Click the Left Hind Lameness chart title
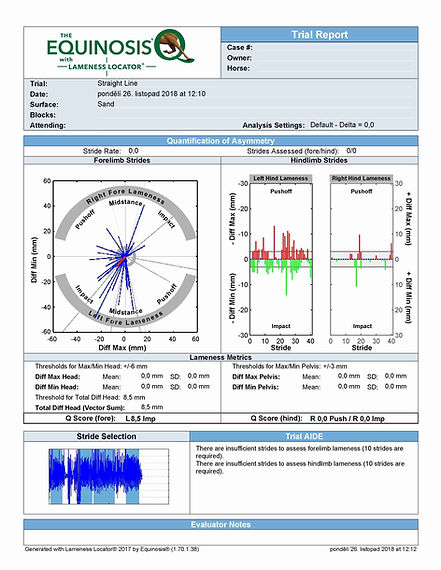Image resolution: width=441 pixels, height=570 pixels. point(281,178)
